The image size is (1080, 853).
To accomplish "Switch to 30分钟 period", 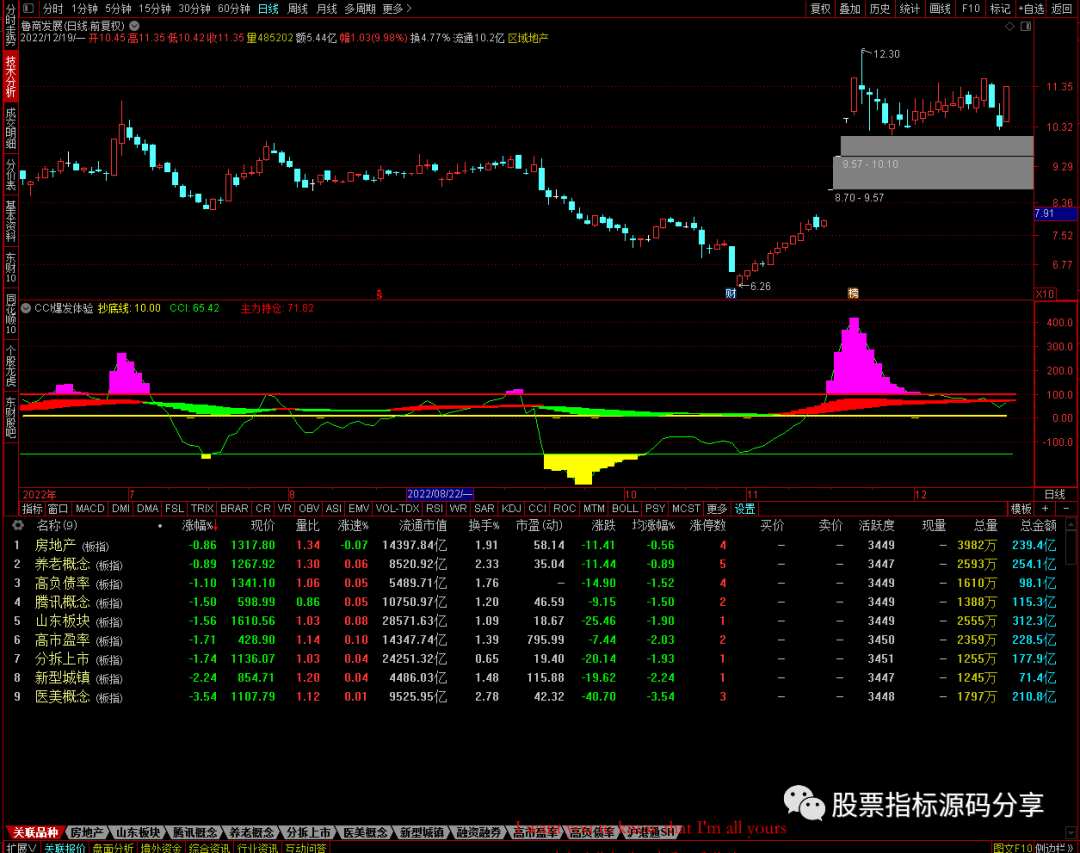I will 194,8.
